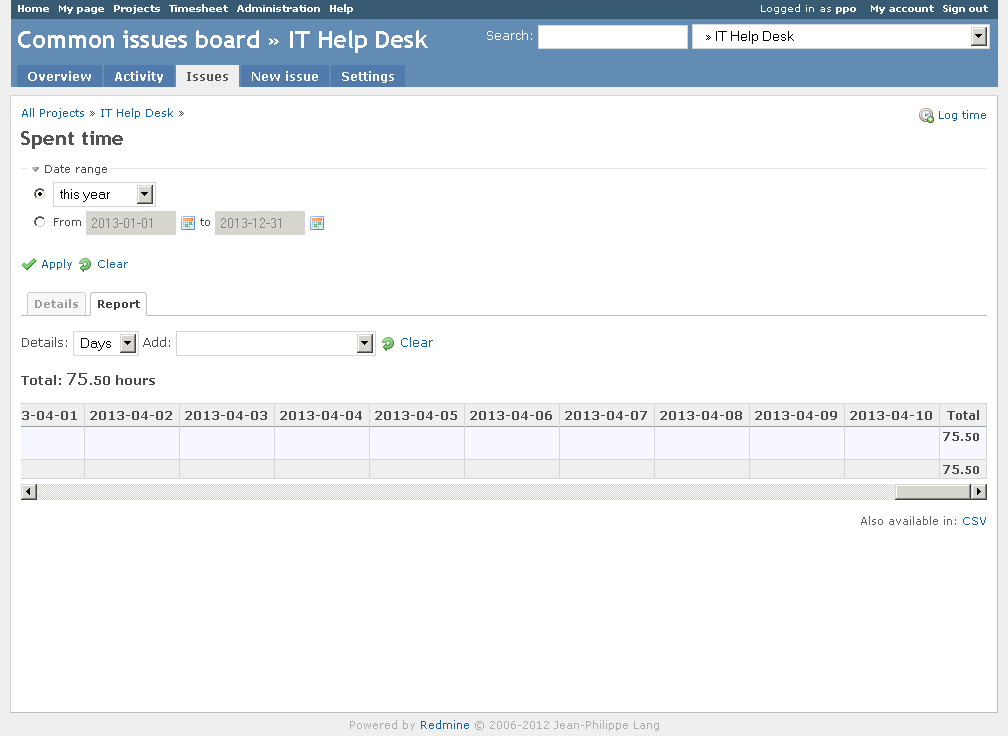Image resolution: width=1008 pixels, height=736 pixels.
Task: Click the 2013-04-10 column header
Action: tap(891, 415)
